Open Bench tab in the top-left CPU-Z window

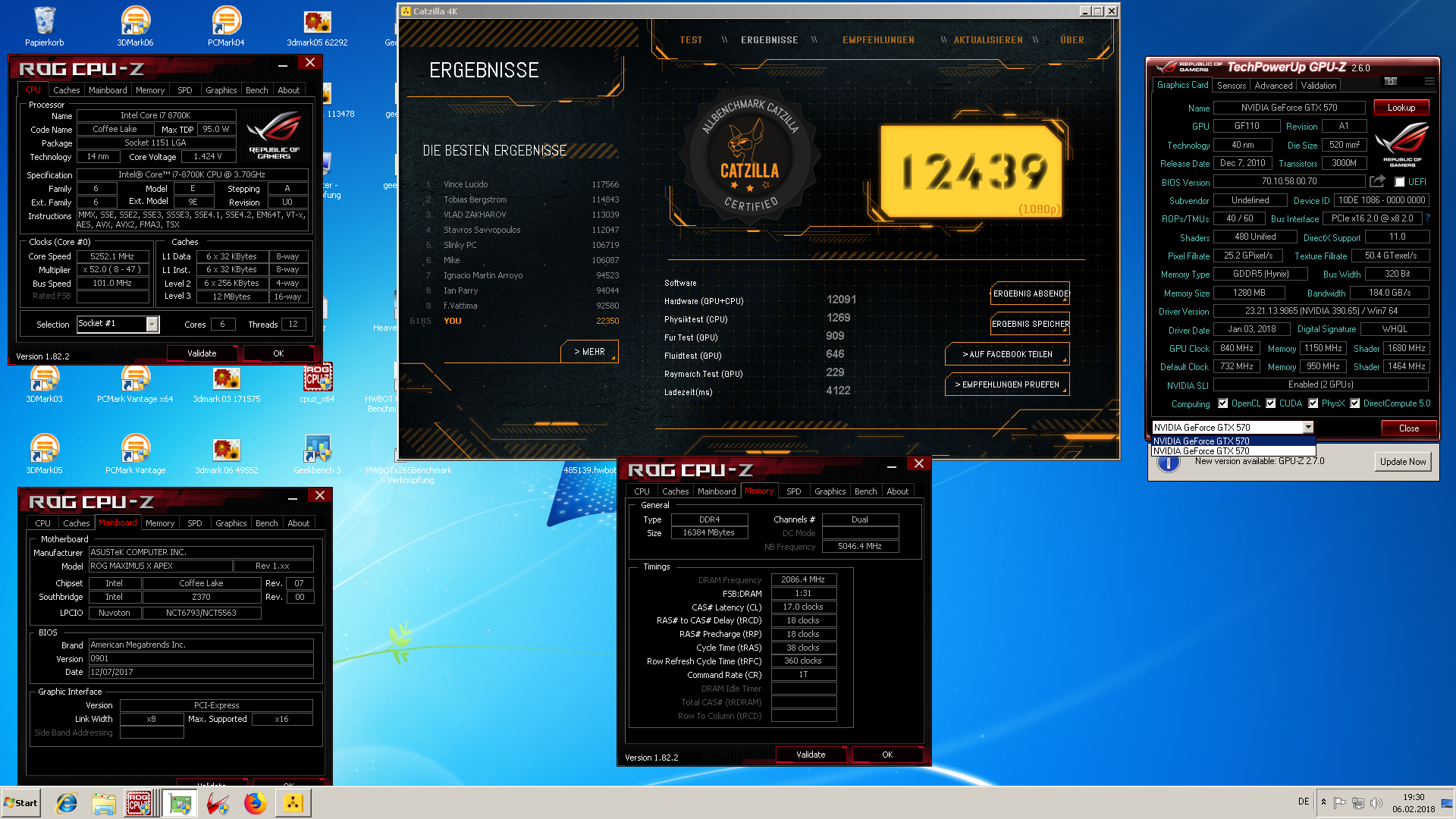click(256, 90)
